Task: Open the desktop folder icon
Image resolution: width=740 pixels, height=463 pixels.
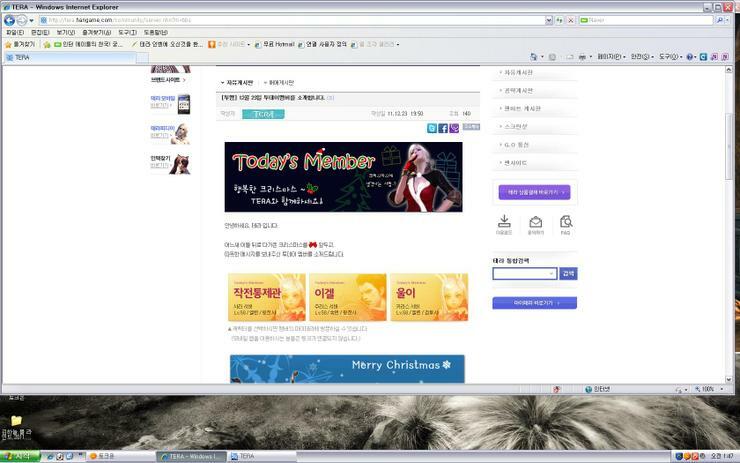Action: coord(16,420)
